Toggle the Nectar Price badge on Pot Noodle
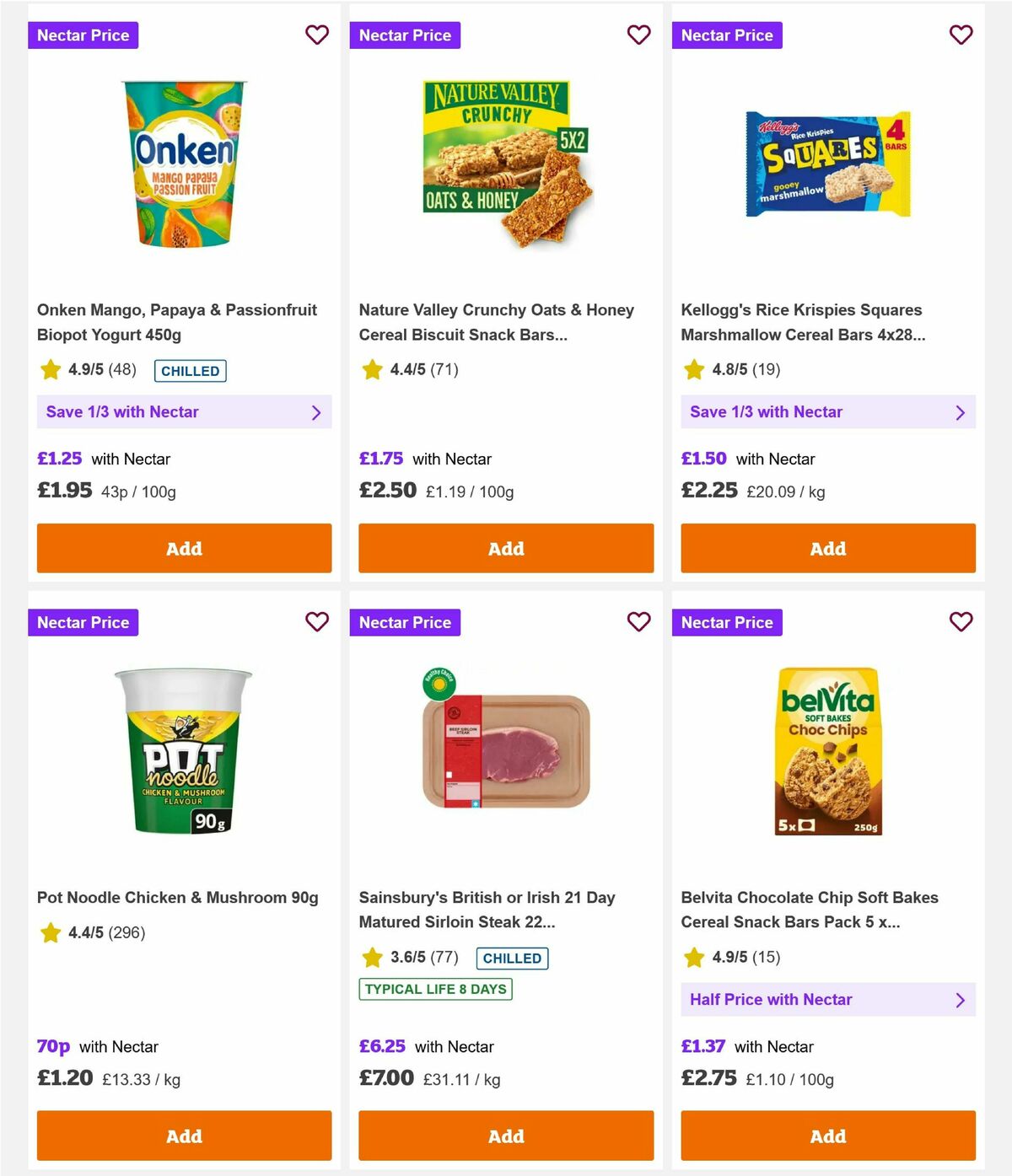 pyautogui.click(x=83, y=622)
